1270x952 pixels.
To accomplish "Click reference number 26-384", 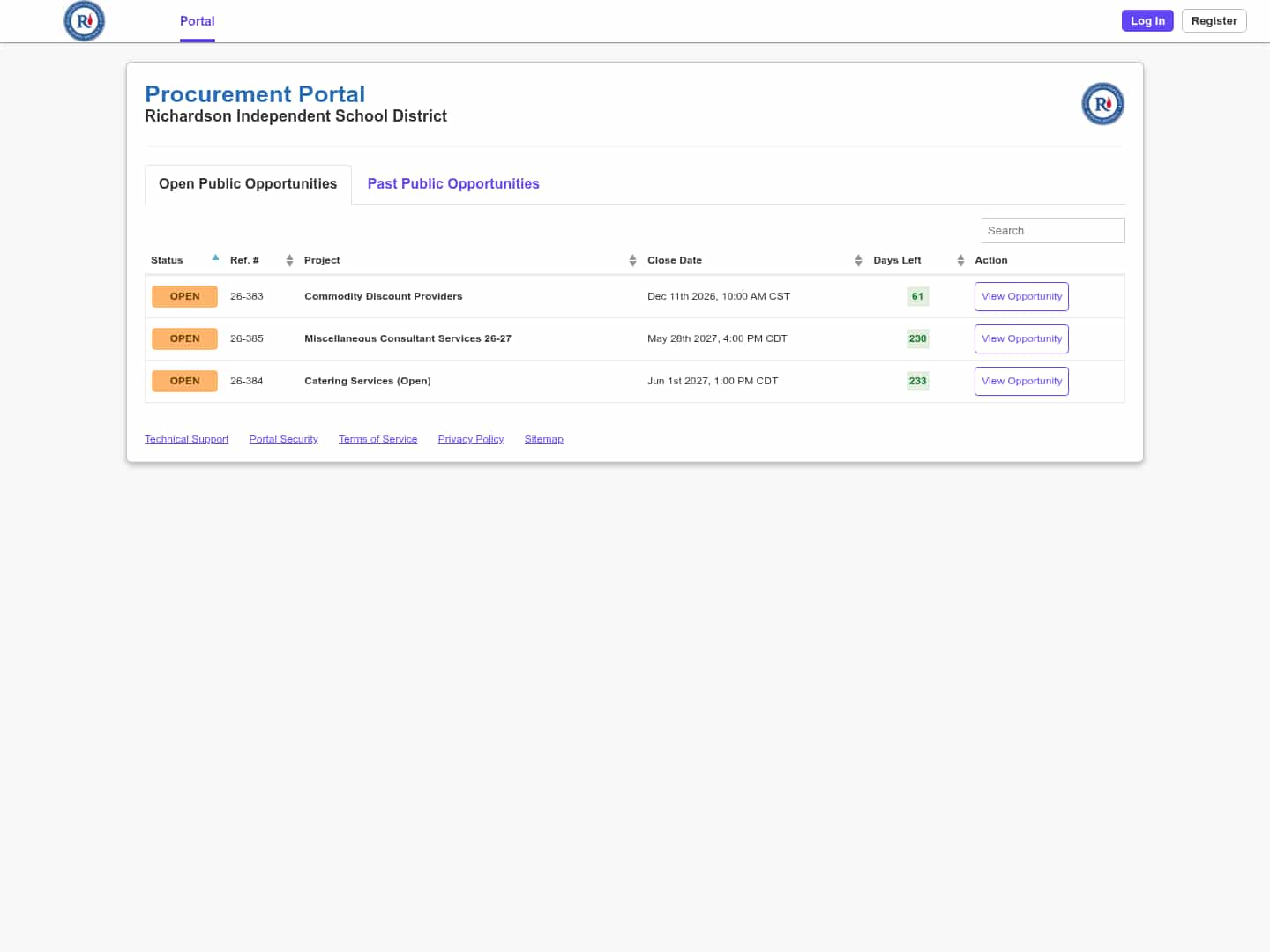I will click(x=247, y=381).
